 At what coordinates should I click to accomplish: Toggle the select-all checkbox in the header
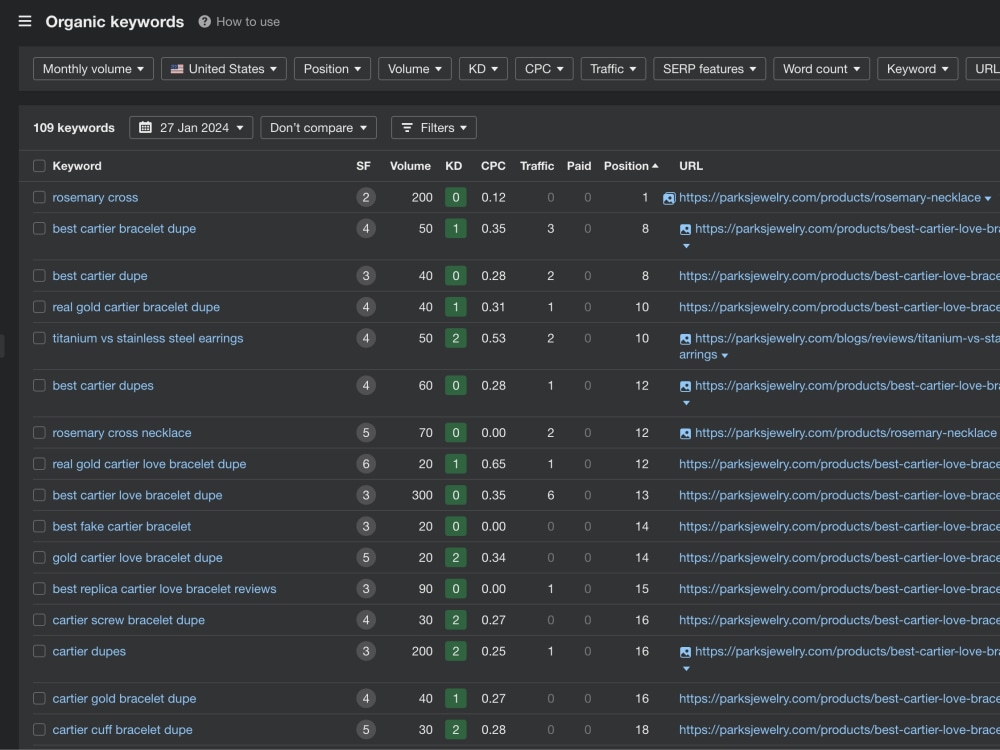[x=40, y=166]
